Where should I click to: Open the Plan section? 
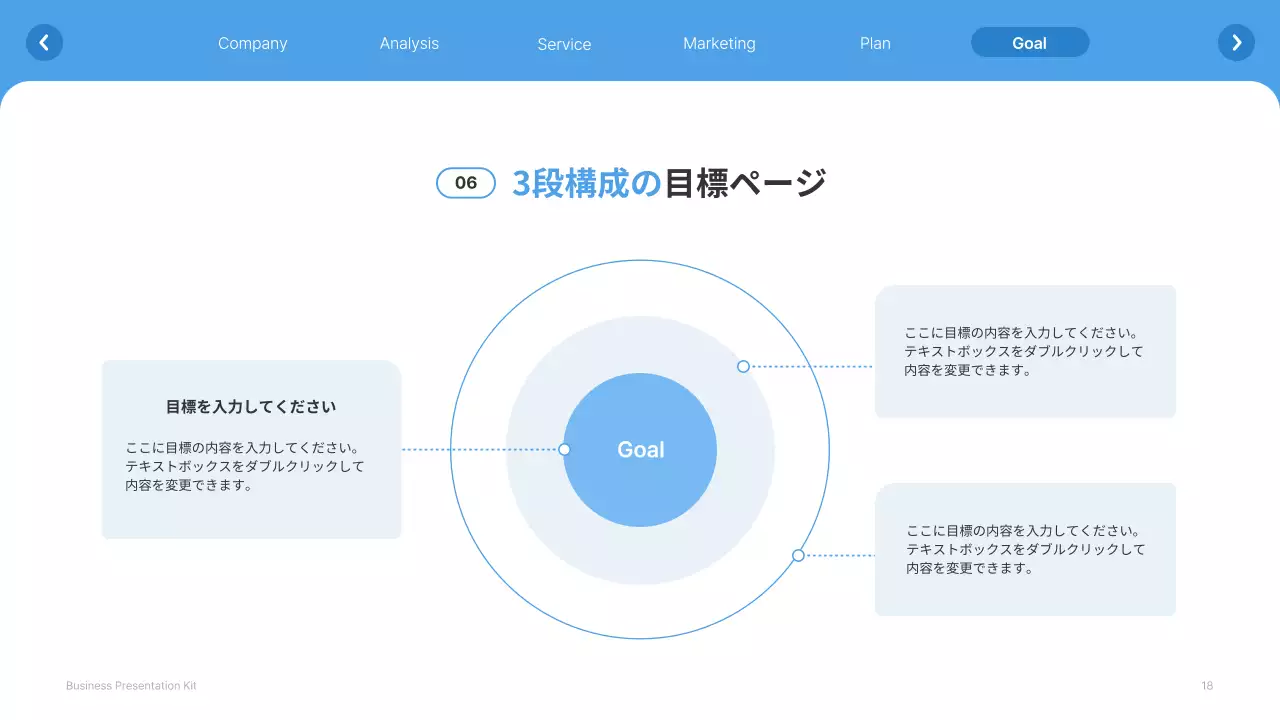[x=875, y=43]
